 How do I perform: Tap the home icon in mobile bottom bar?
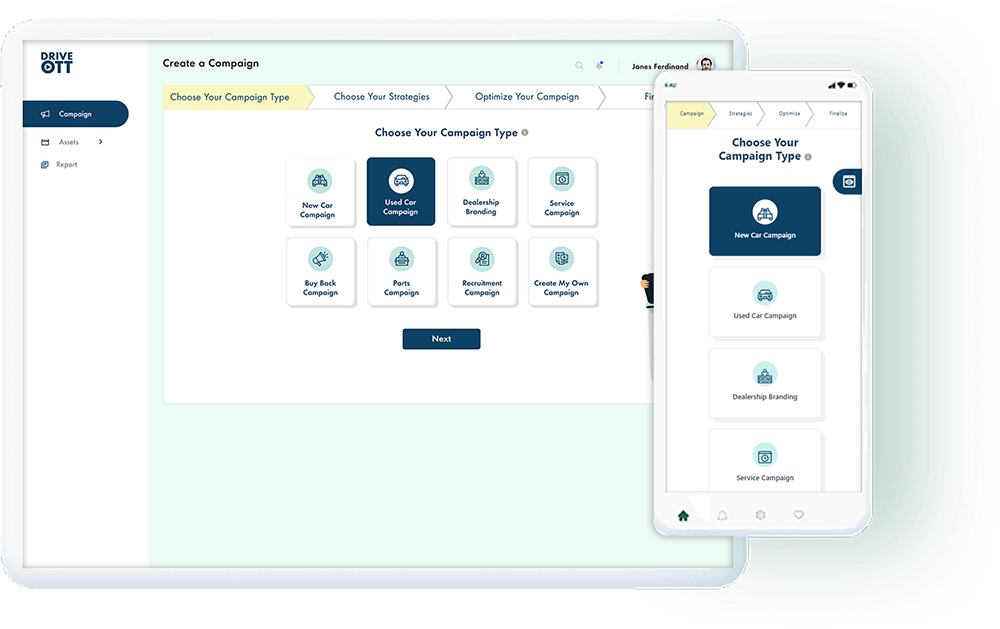click(684, 516)
